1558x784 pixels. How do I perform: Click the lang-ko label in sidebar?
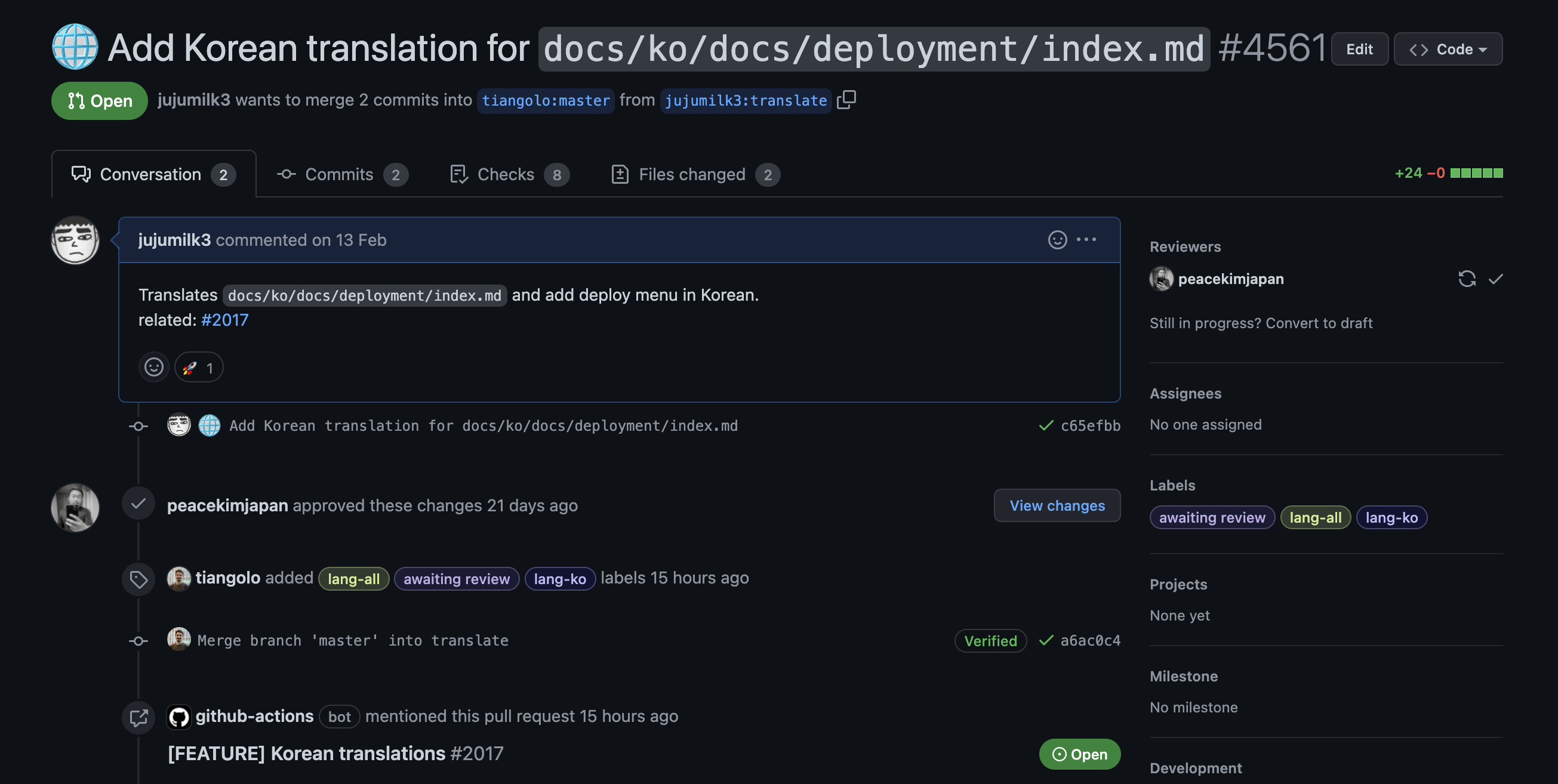tap(1391, 517)
